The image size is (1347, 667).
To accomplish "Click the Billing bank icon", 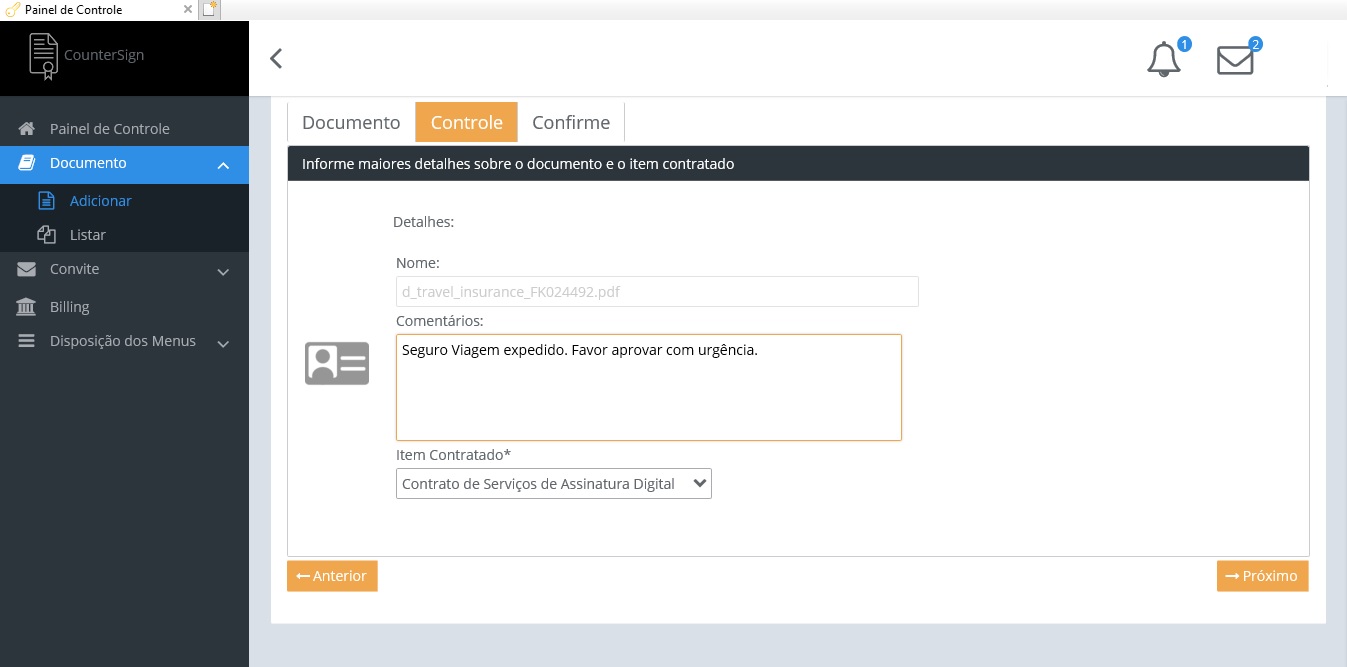I will coord(27,307).
